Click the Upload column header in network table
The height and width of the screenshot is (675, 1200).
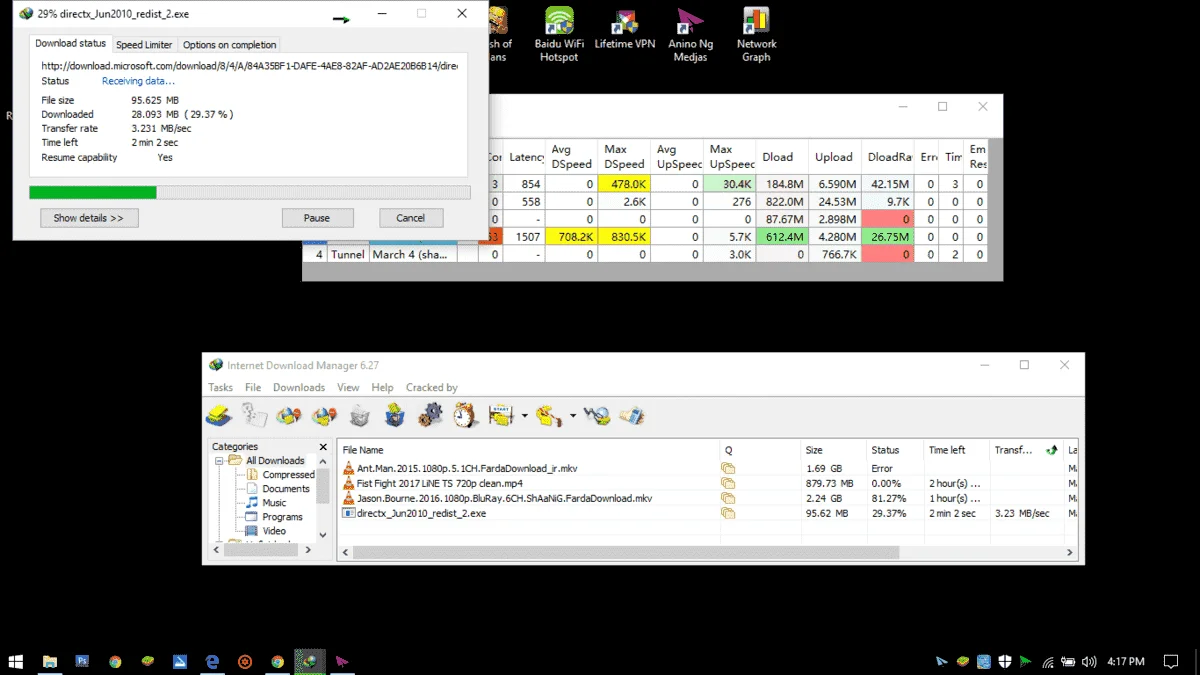[x=834, y=157]
